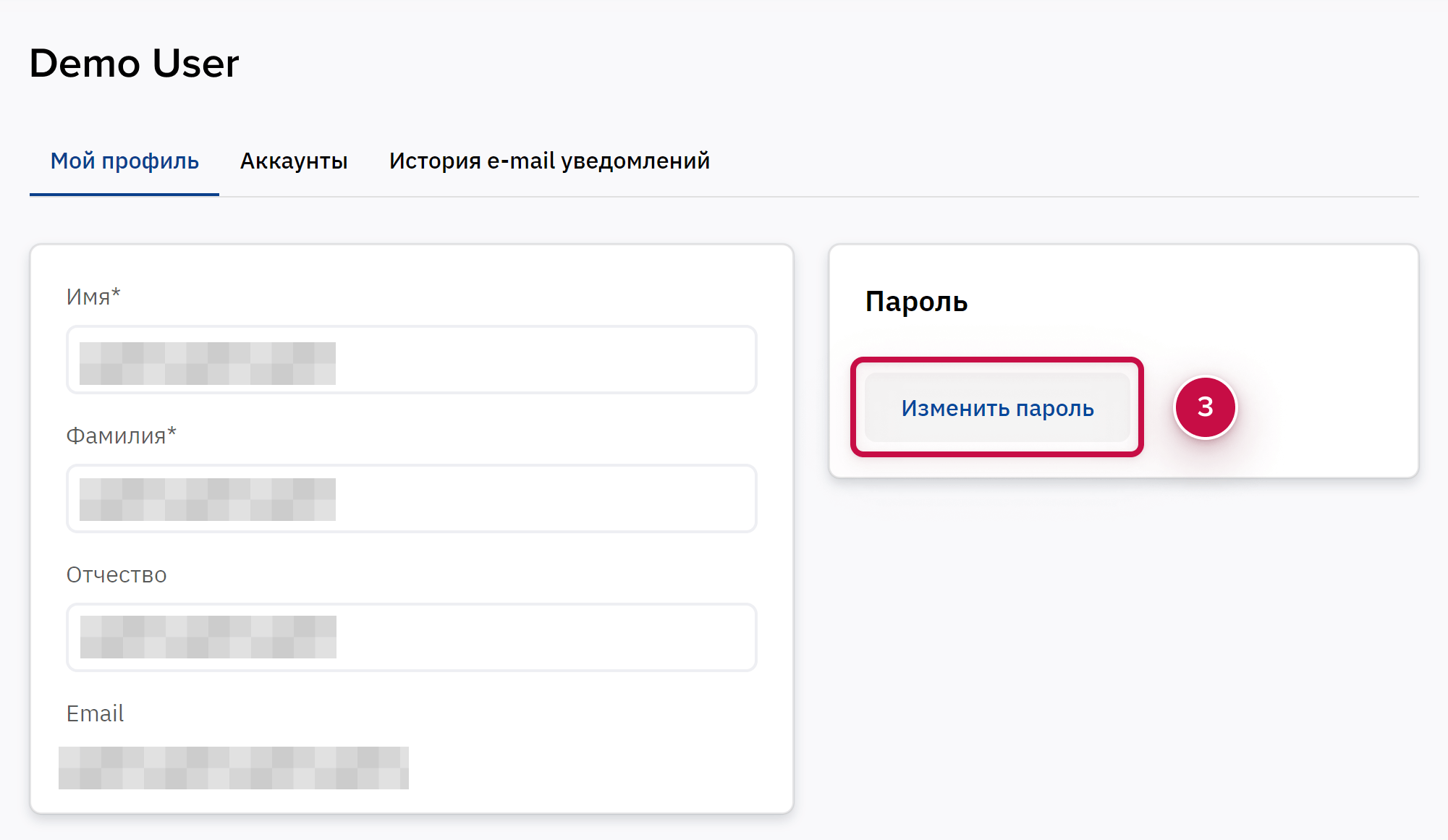
Task: Click the Имя* field label
Action: (93, 297)
